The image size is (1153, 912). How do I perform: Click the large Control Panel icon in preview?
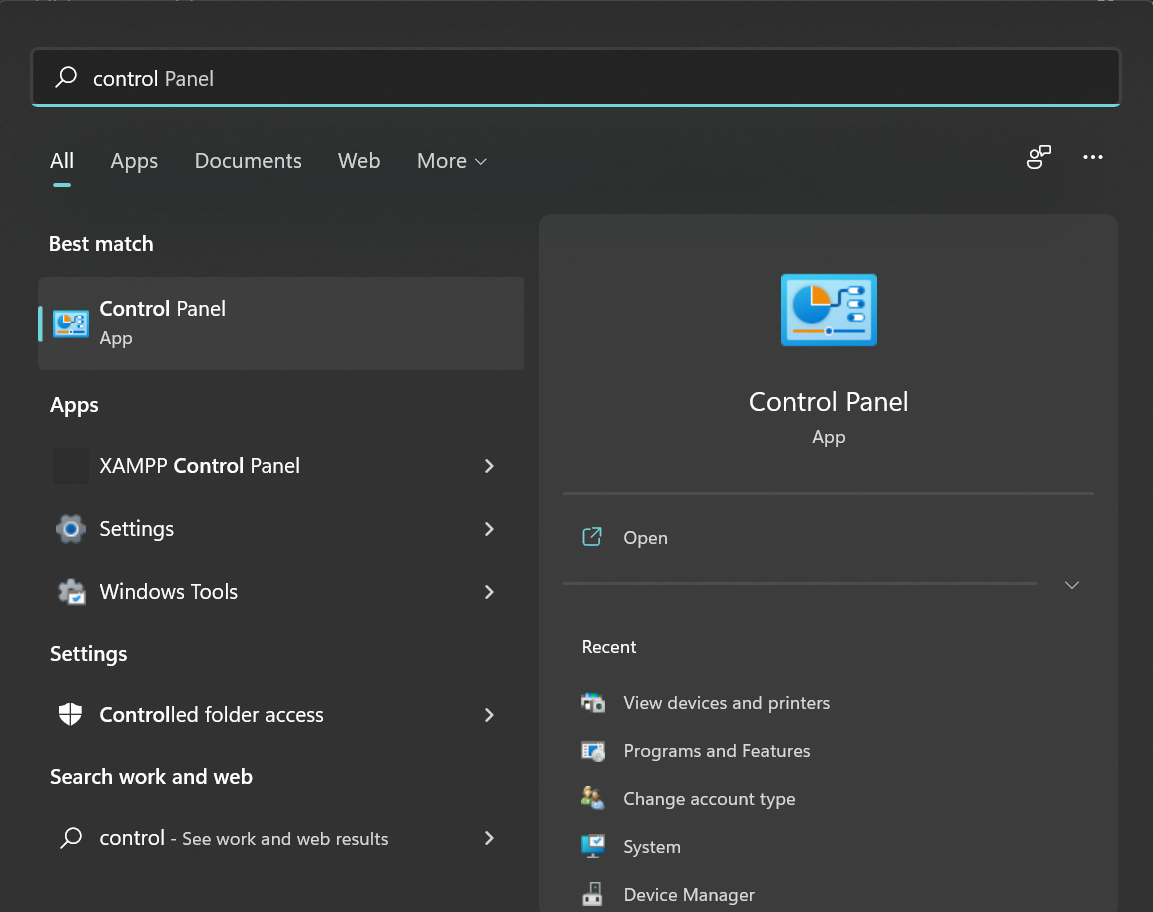[x=828, y=310]
